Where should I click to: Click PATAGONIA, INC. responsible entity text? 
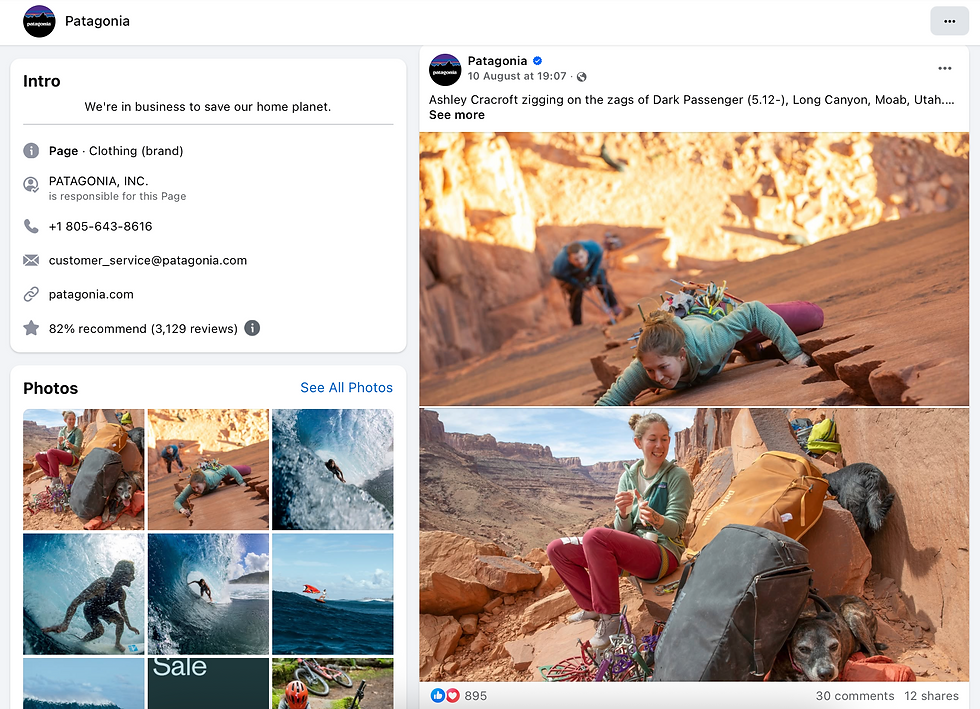[x=99, y=181]
